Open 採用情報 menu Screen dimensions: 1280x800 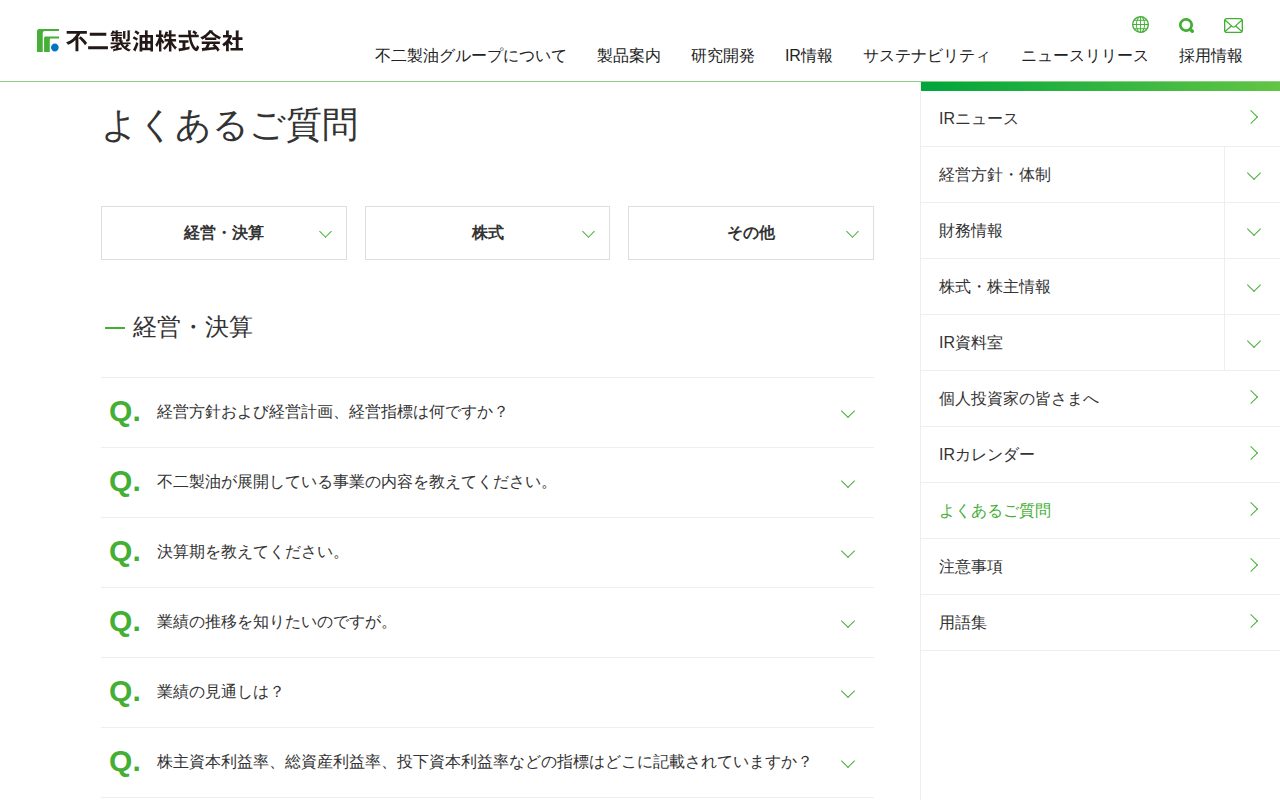point(1211,56)
